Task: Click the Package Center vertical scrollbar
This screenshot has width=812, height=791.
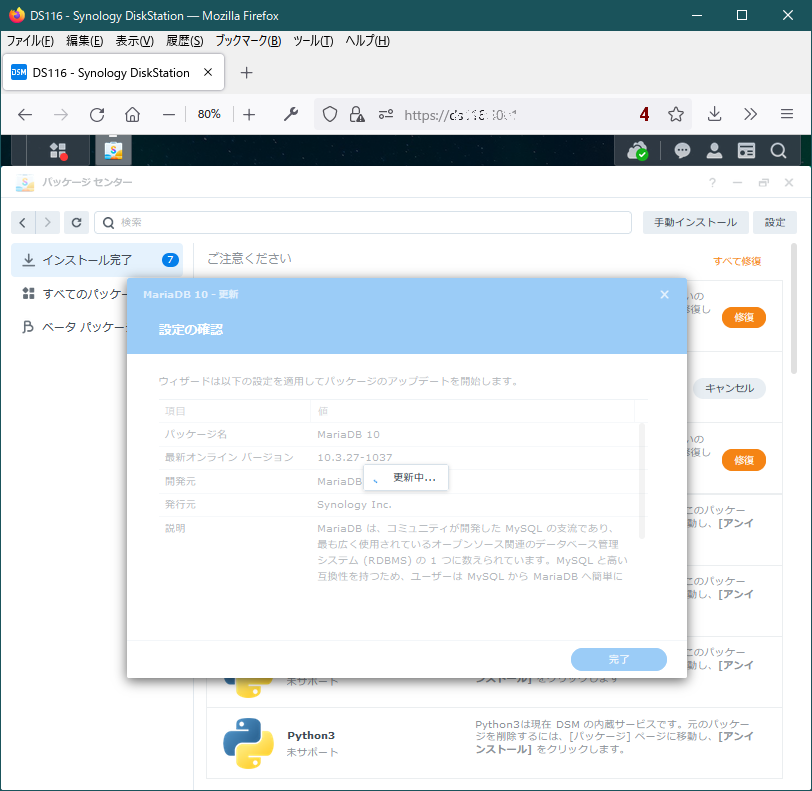Action: click(794, 309)
